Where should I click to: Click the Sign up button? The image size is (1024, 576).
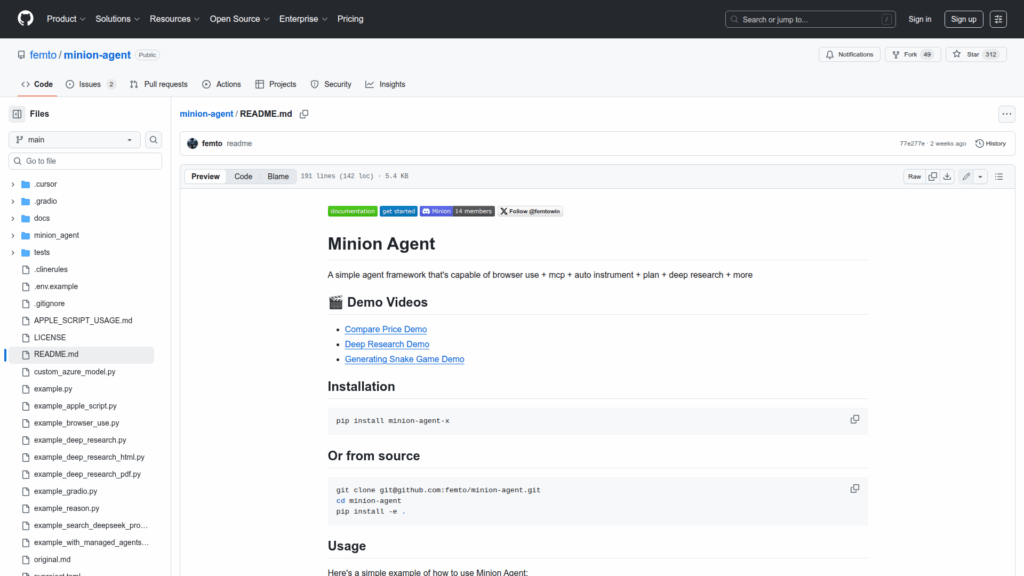[x=963, y=19]
